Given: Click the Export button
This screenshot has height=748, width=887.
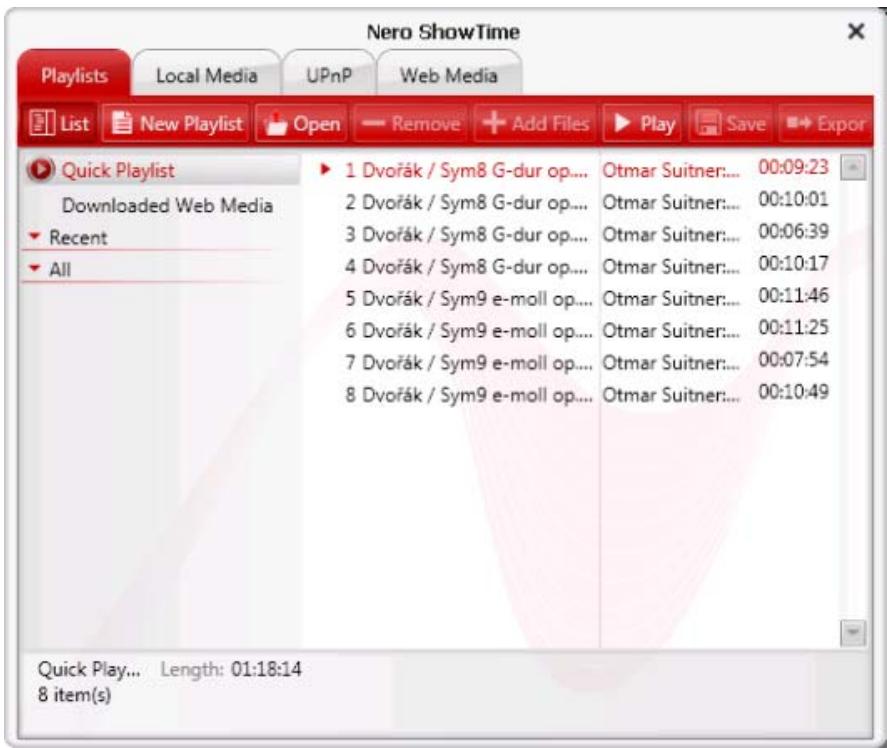Looking at the screenshot, I should pos(826,123).
